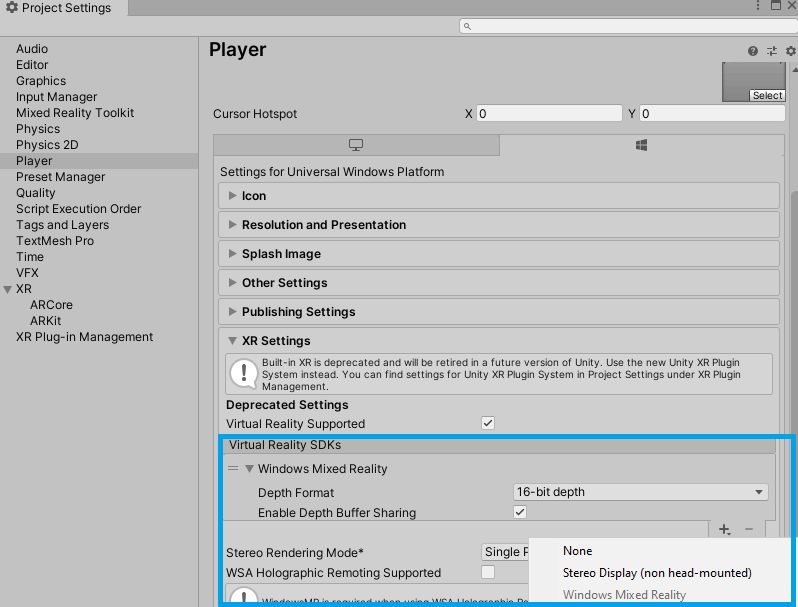The height and width of the screenshot is (607, 798).
Task: Expand the Publishing Settings section
Action: (499, 312)
